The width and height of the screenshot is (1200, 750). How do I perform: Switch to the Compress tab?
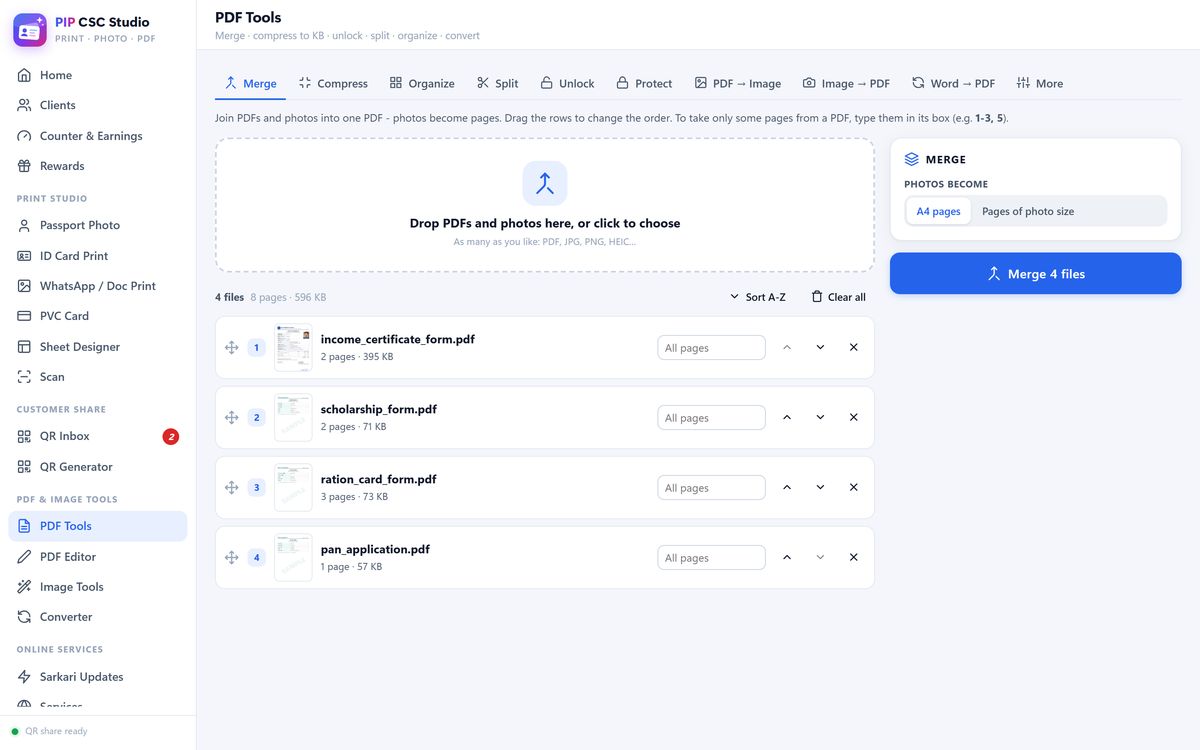(333, 83)
